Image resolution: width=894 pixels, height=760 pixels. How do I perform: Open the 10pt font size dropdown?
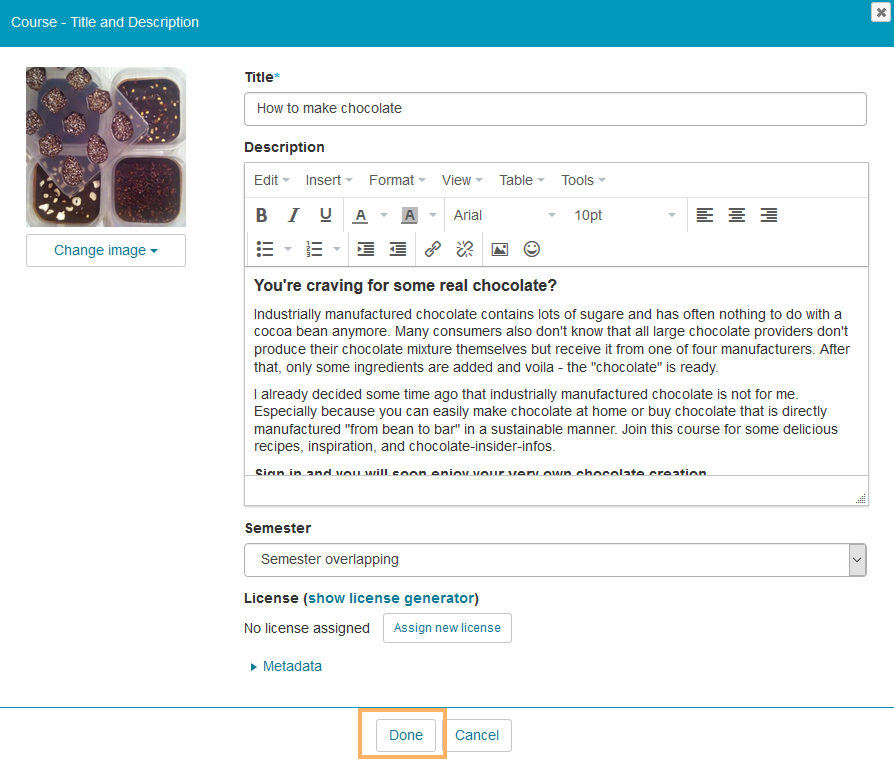(x=624, y=215)
